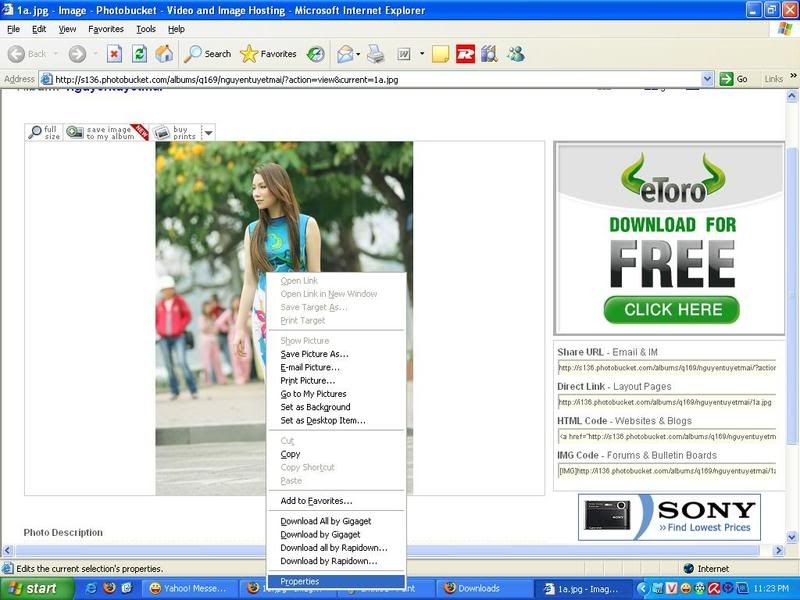Choose Print Picture in context menu
The width and height of the screenshot is (800, 600).
point(336,381)
